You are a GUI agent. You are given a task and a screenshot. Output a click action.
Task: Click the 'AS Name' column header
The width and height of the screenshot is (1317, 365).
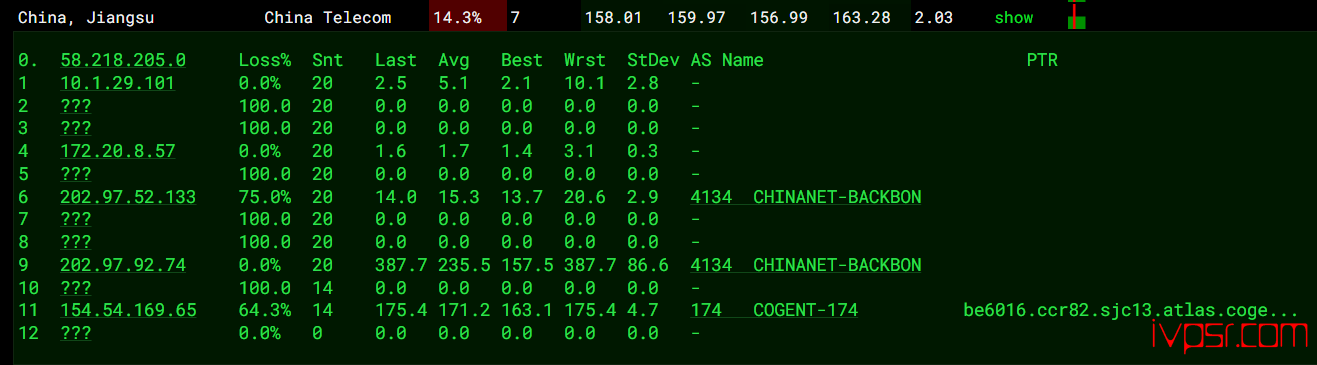tap(727, 60)
